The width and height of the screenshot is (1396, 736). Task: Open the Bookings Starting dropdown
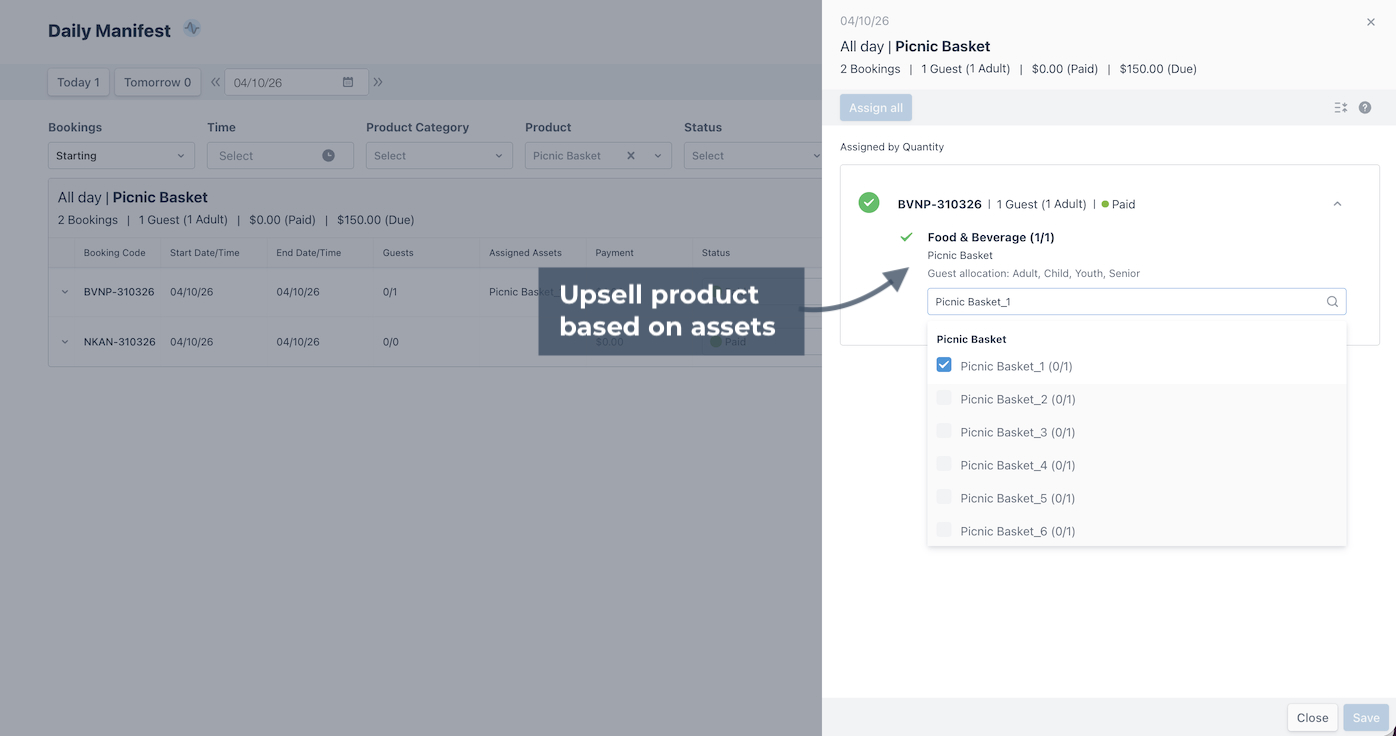pyautogui.click(x=121, y=155)
